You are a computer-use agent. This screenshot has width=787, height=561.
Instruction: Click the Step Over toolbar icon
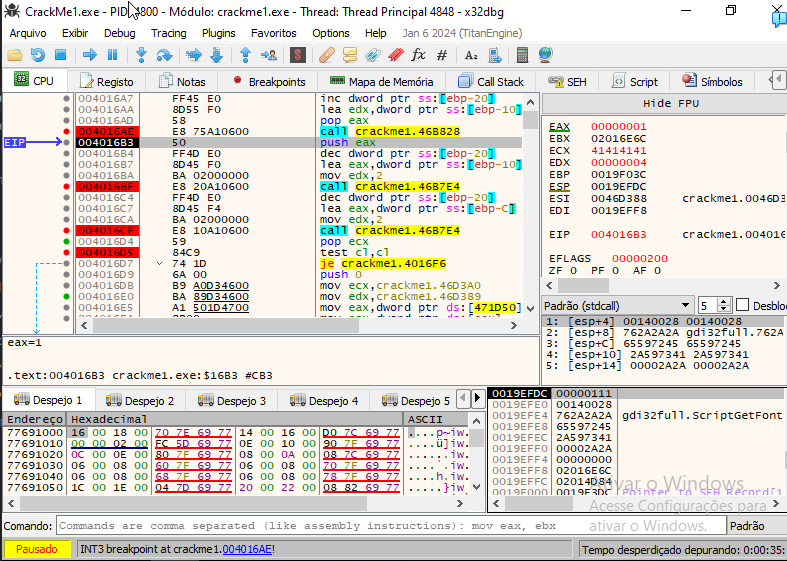click(164, 55)
